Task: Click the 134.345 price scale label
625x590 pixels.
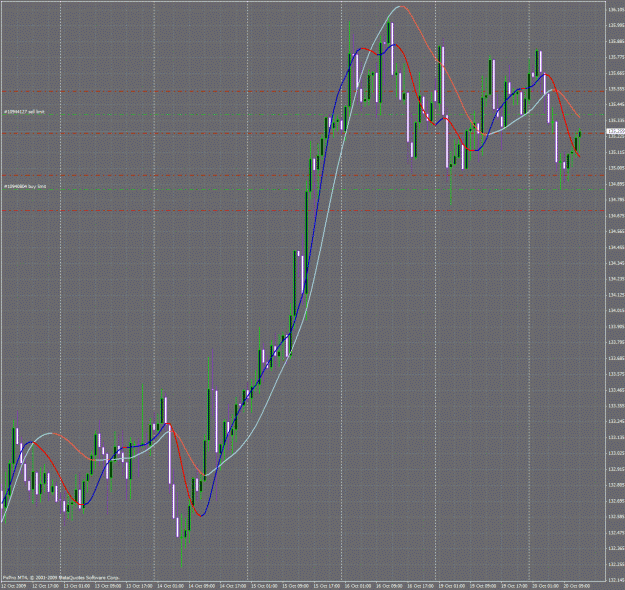Action: tap(616, 263)
